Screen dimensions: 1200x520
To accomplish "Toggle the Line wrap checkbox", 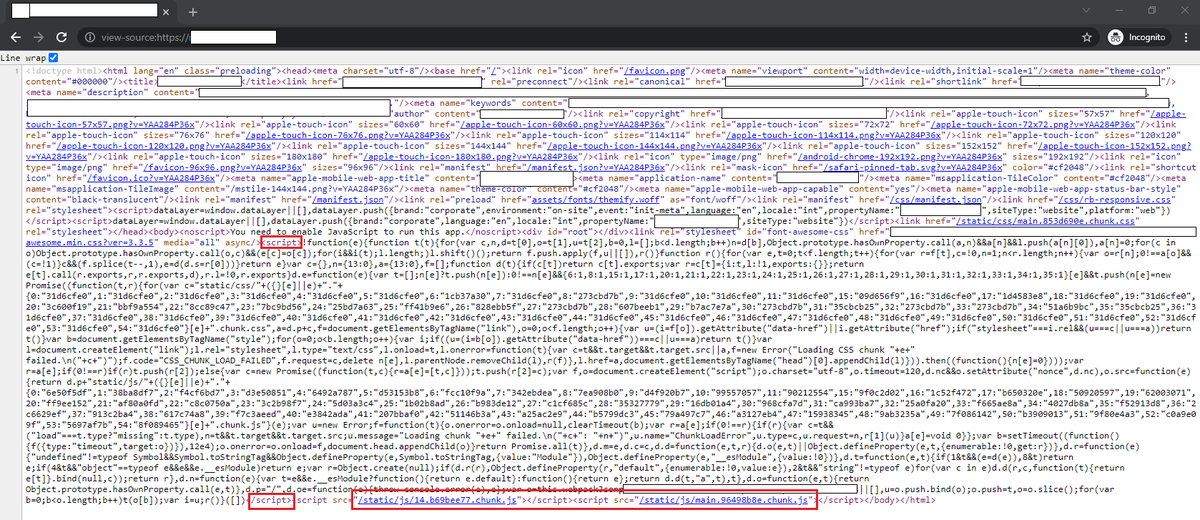I will pos(53,58).
